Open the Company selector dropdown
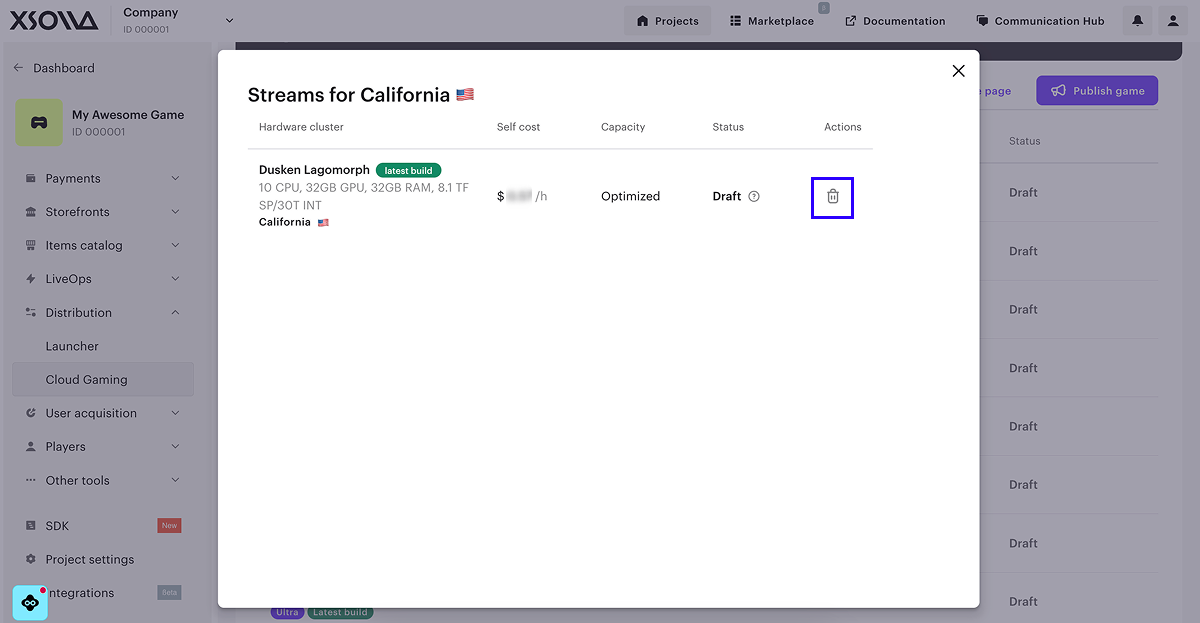Viewport: 1200px width, 623px height. pos(229,20)
